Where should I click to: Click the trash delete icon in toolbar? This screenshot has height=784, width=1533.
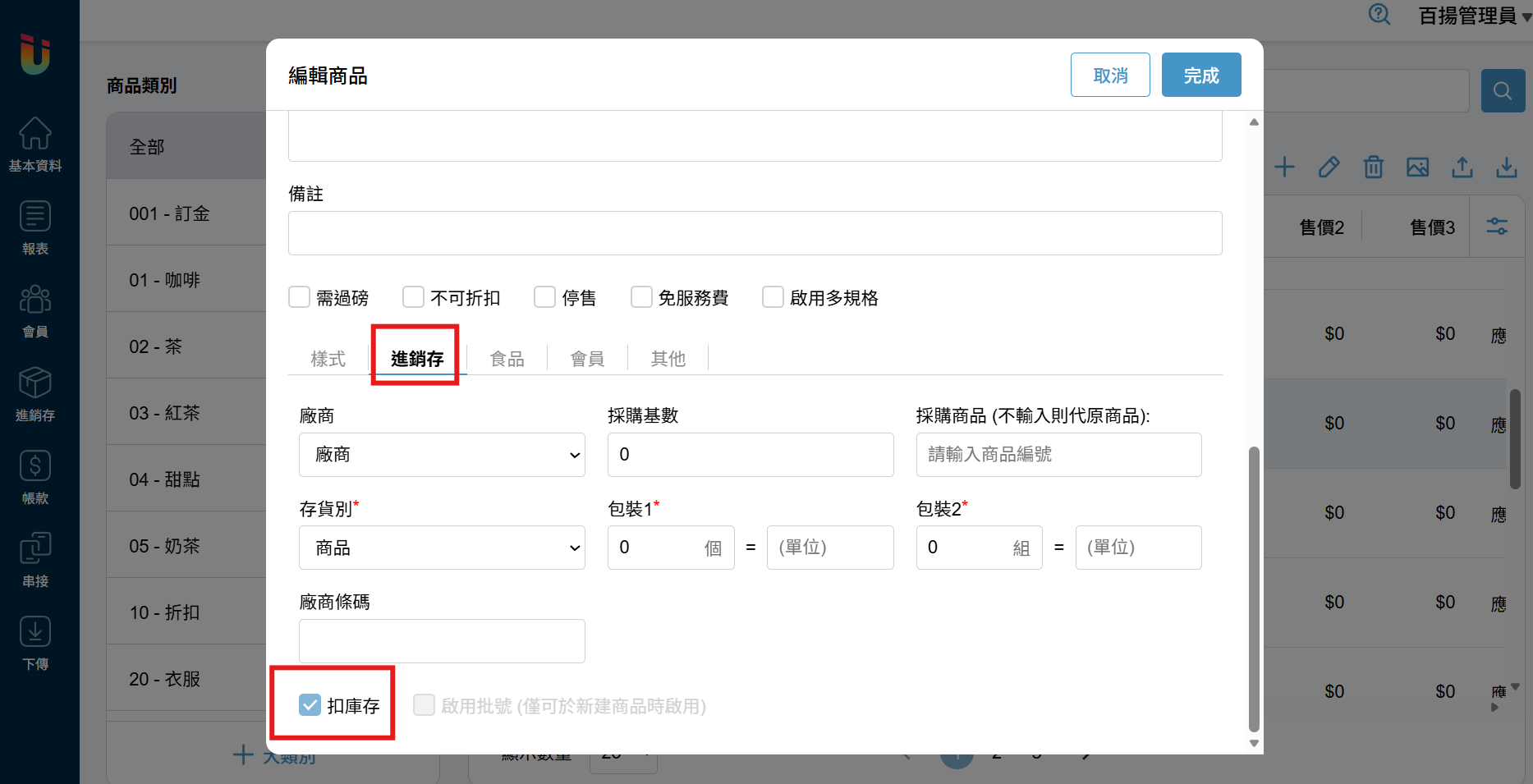coord(1373,167)
